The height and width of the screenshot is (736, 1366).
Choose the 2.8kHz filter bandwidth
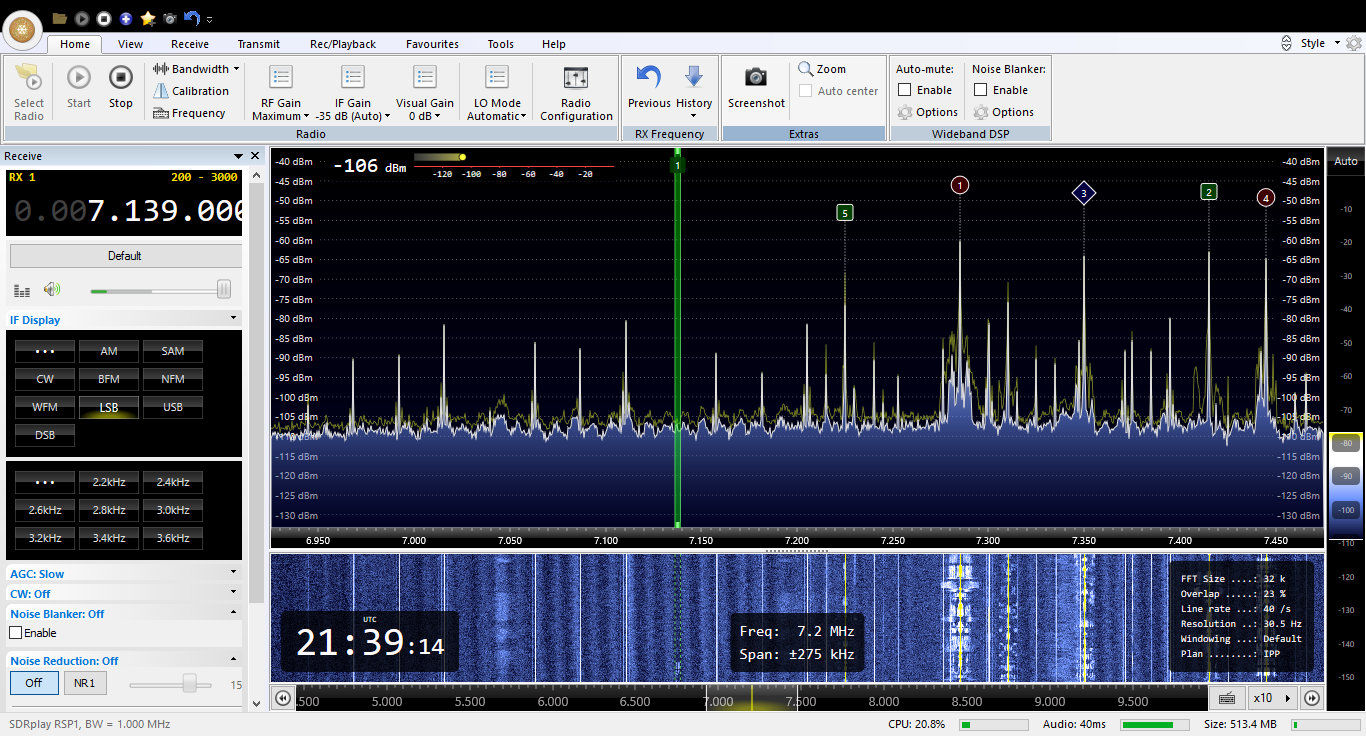click(x=109, y=510)
